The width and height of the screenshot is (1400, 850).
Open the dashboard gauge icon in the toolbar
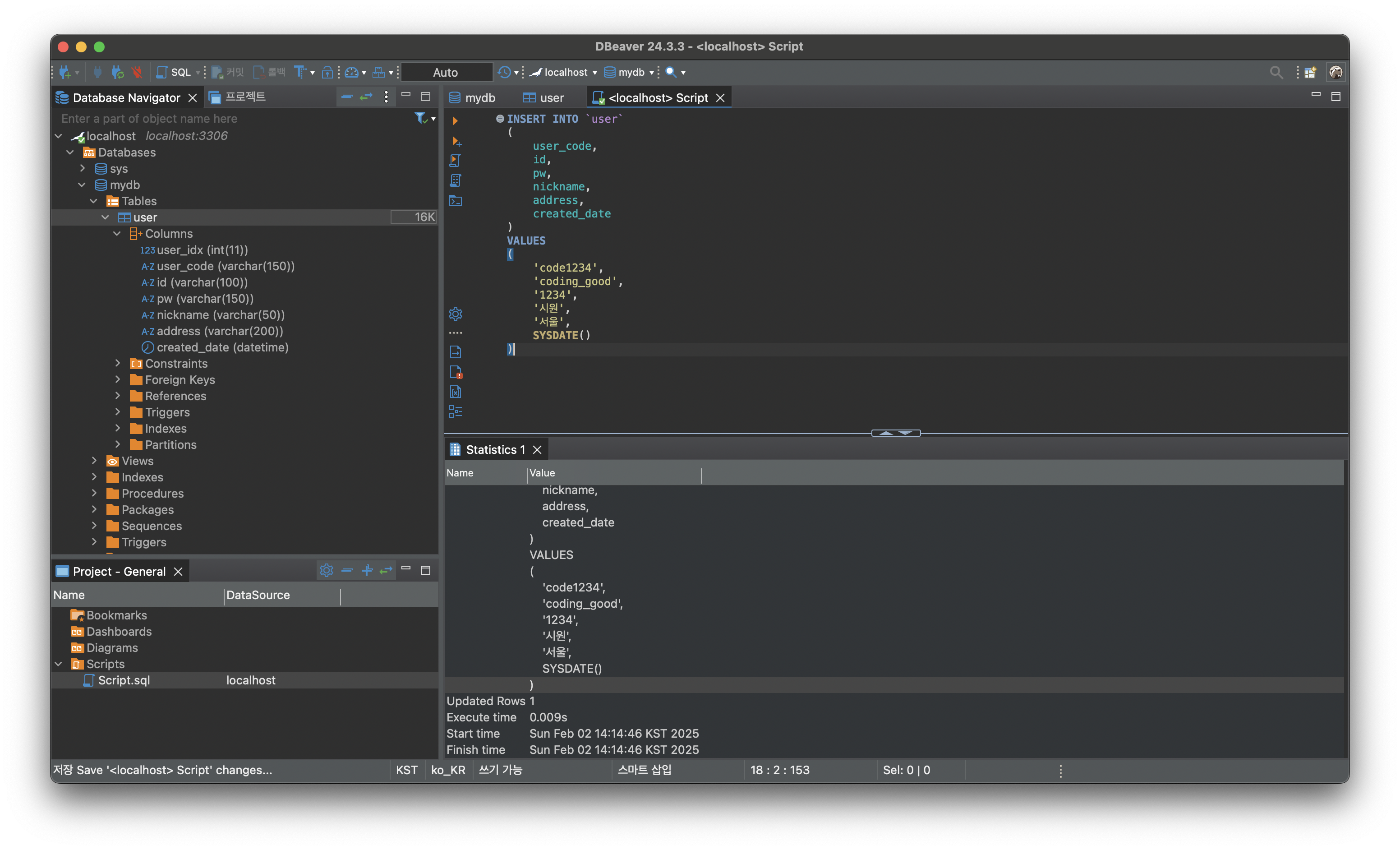click(x=352, y=72)
